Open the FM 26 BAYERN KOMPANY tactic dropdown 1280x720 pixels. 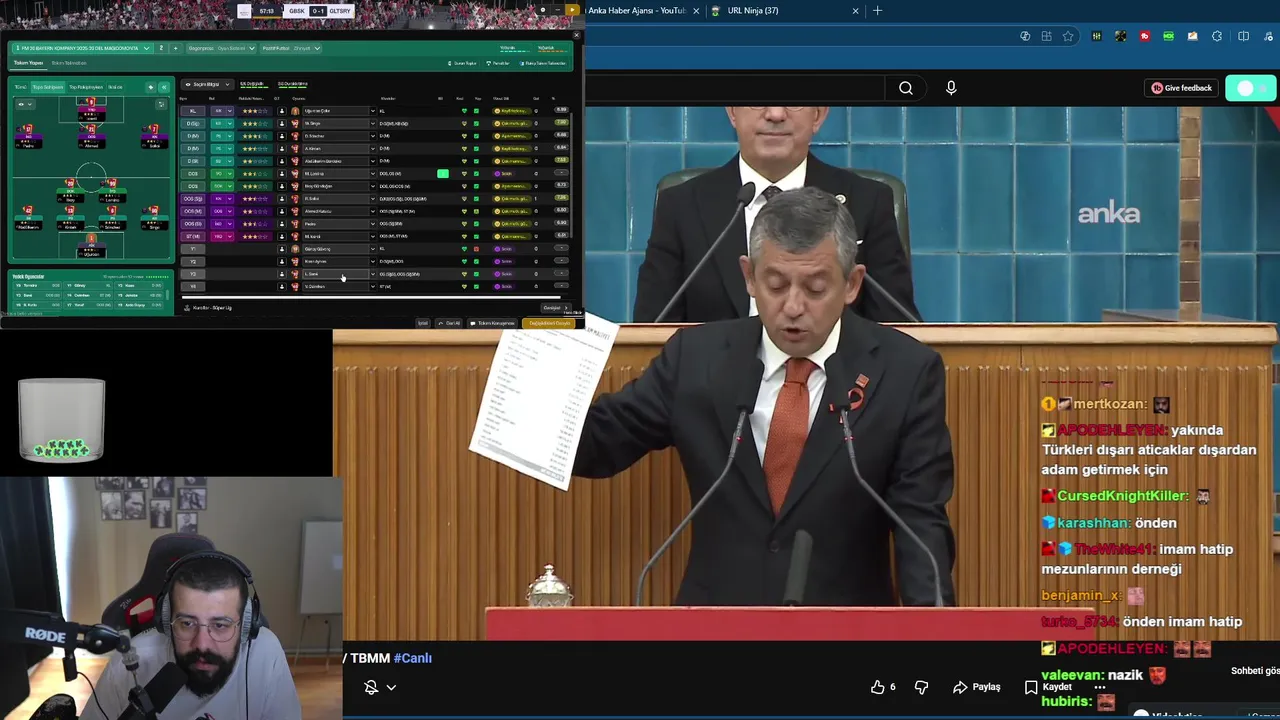point(83,48)
